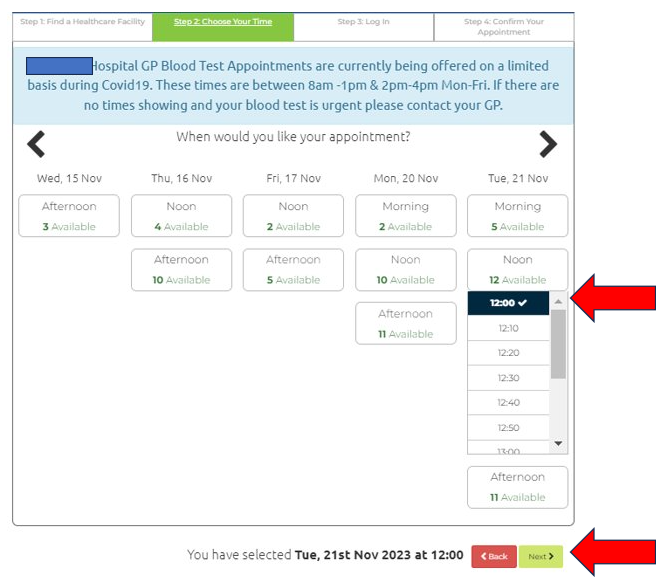
Task: Show Friday 17 Nov Afternoon times
Action: point(293,269)
